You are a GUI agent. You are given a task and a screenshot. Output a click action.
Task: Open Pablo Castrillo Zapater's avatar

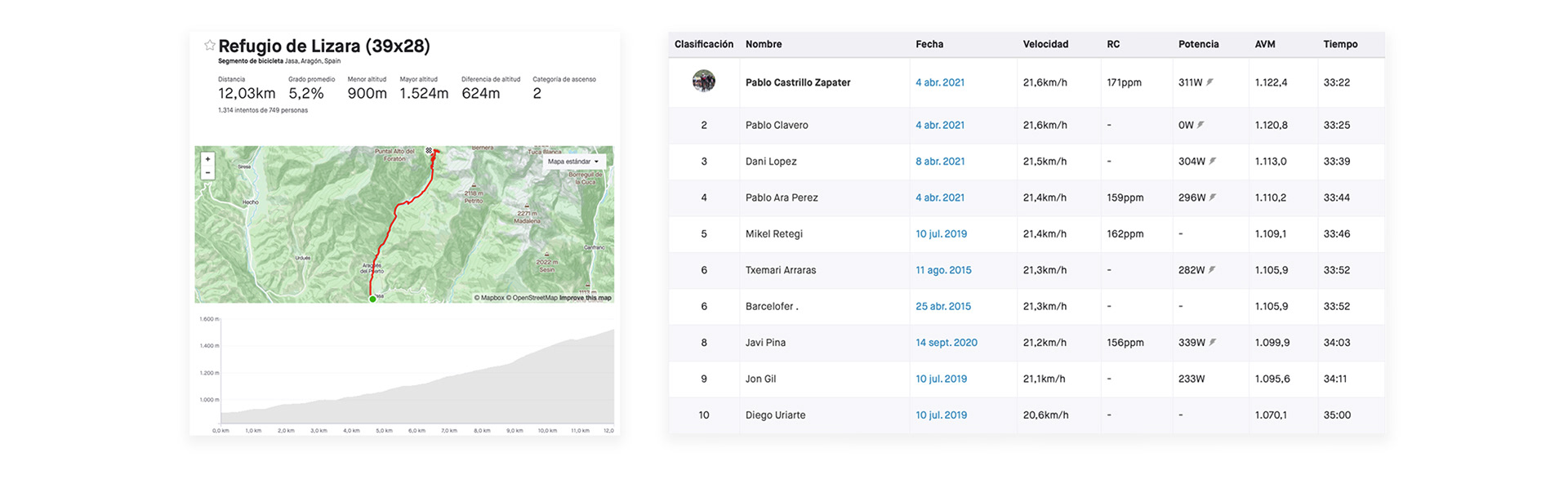click(x=704, y=81)
